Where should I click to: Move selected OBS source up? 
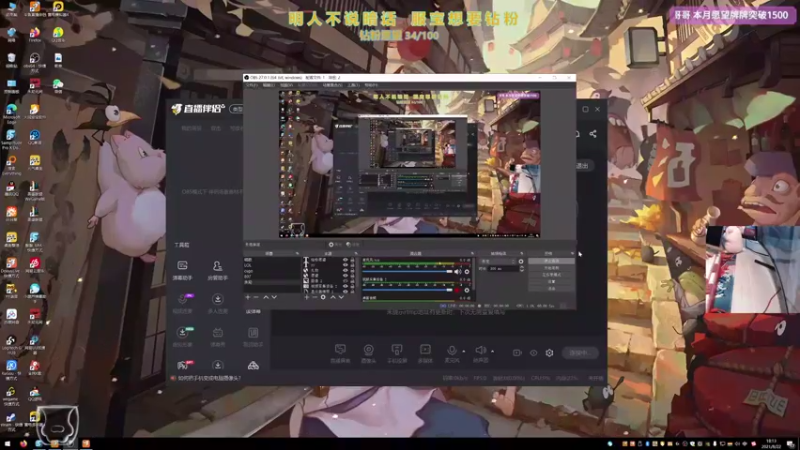coord(333,297)
